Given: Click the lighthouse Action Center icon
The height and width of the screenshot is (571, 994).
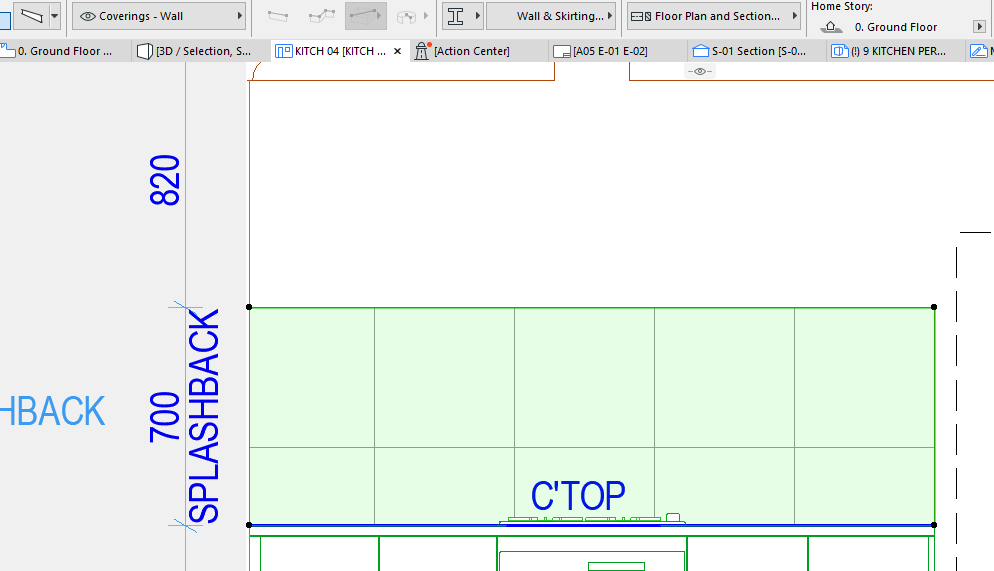Looking at the screenshot, I should click(422, 51).
